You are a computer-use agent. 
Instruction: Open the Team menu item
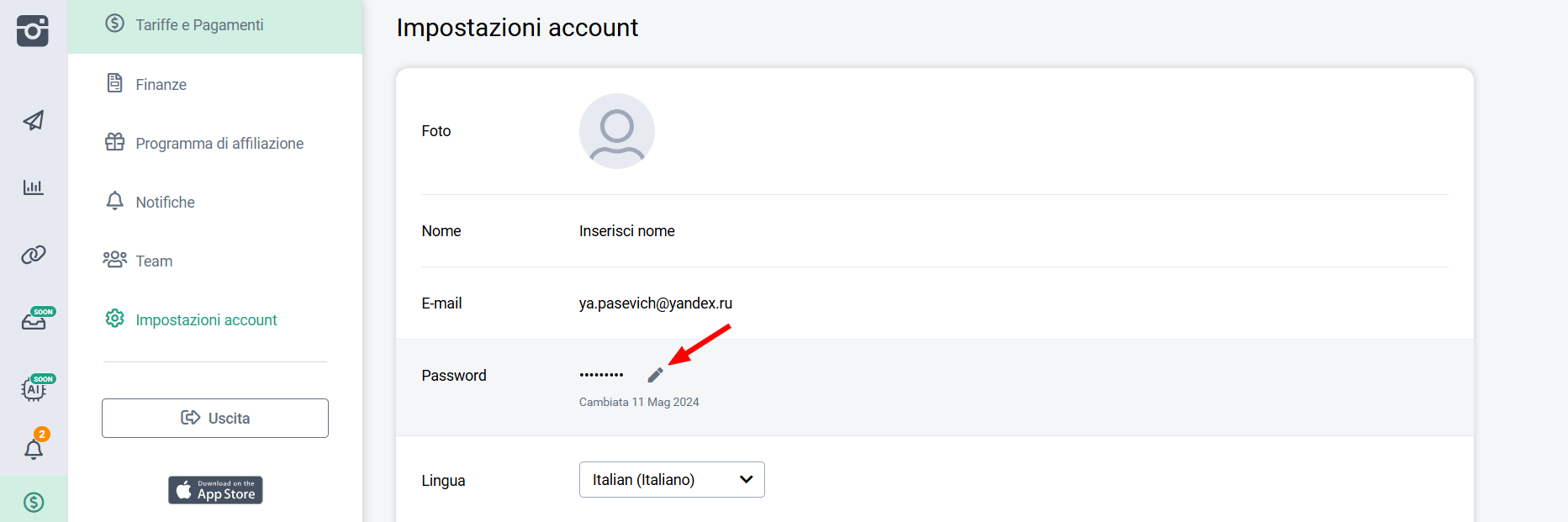(154, 261)
